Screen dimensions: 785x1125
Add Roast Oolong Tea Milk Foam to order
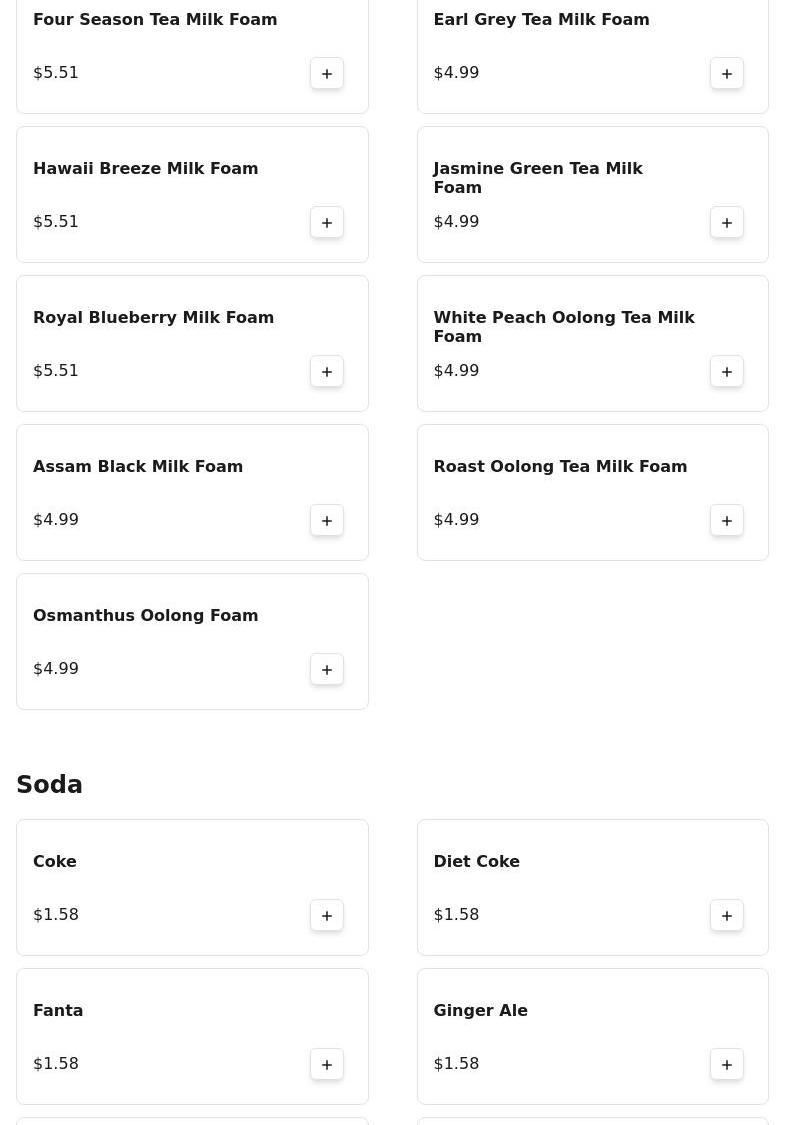(x=726, y=520)
